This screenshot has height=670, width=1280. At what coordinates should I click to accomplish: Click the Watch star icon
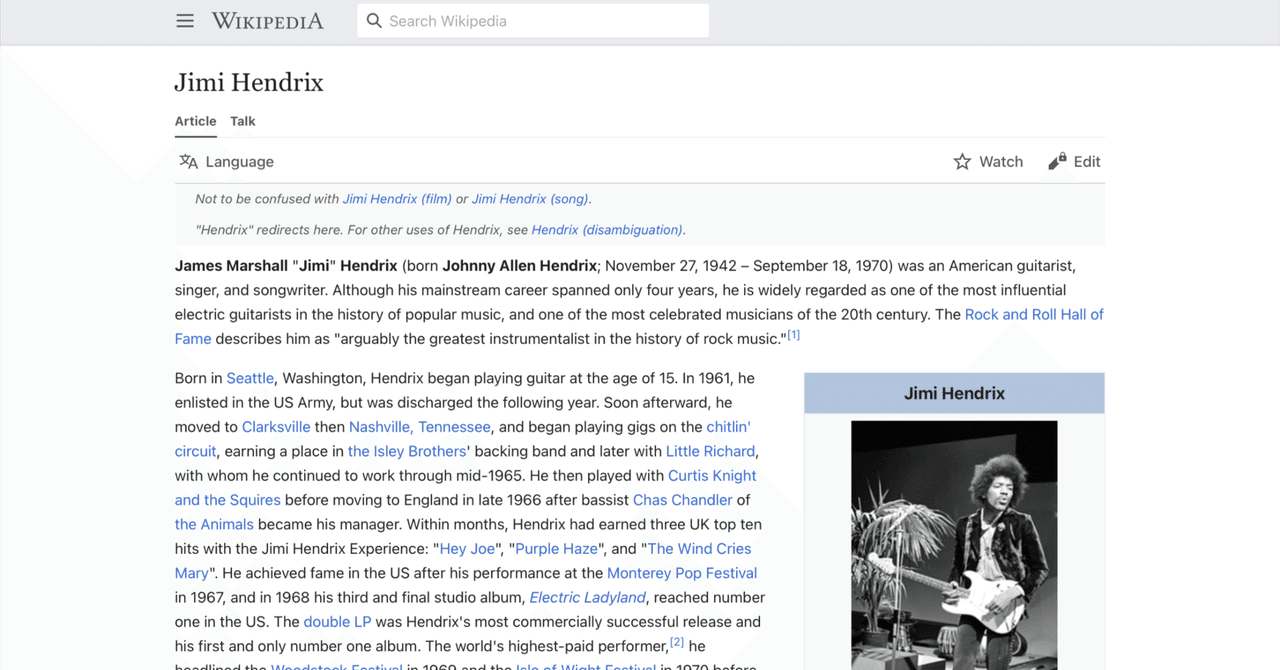(962, 161)
